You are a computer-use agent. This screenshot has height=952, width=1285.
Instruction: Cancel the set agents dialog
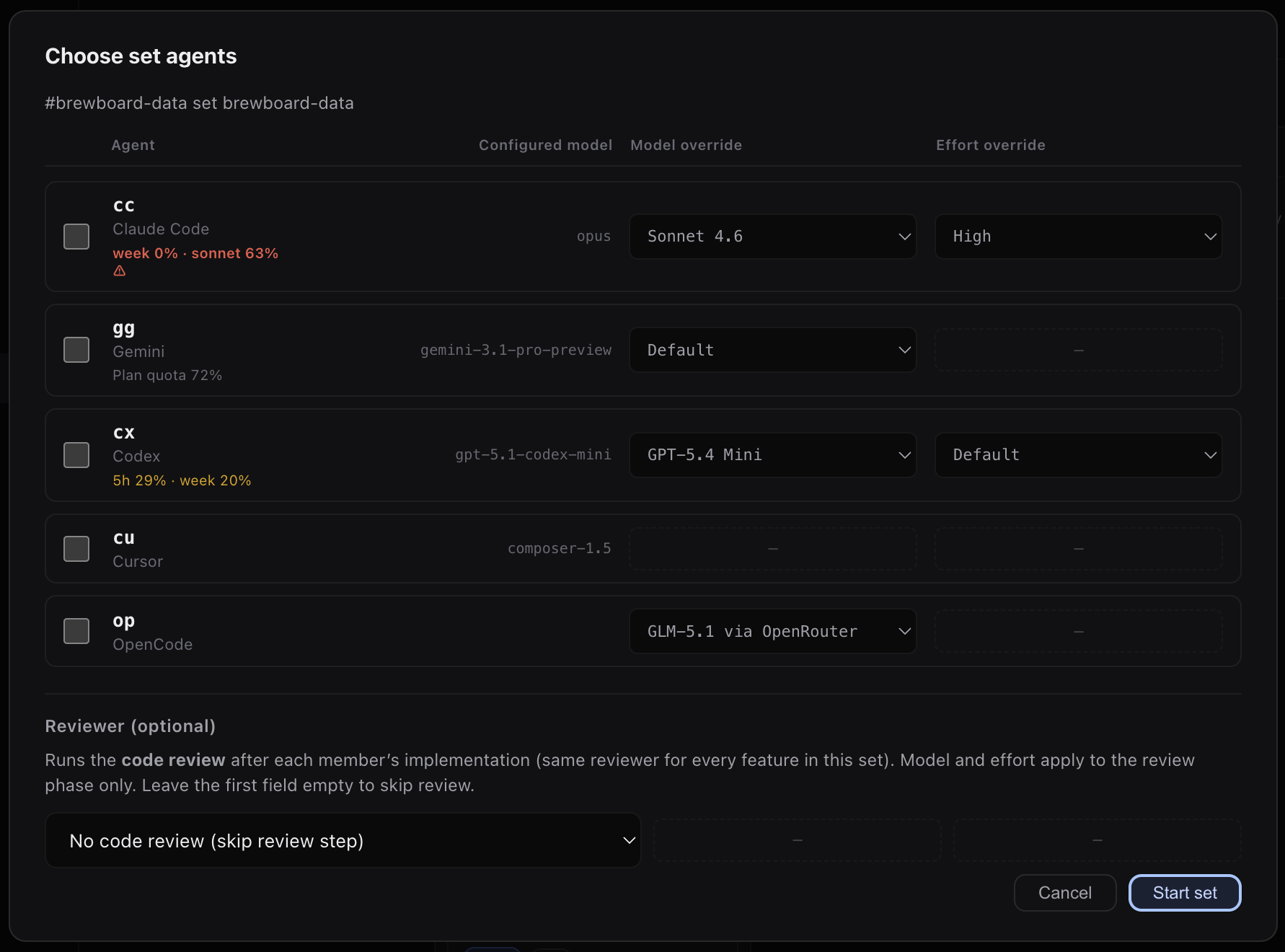[x=1064, y=893]
